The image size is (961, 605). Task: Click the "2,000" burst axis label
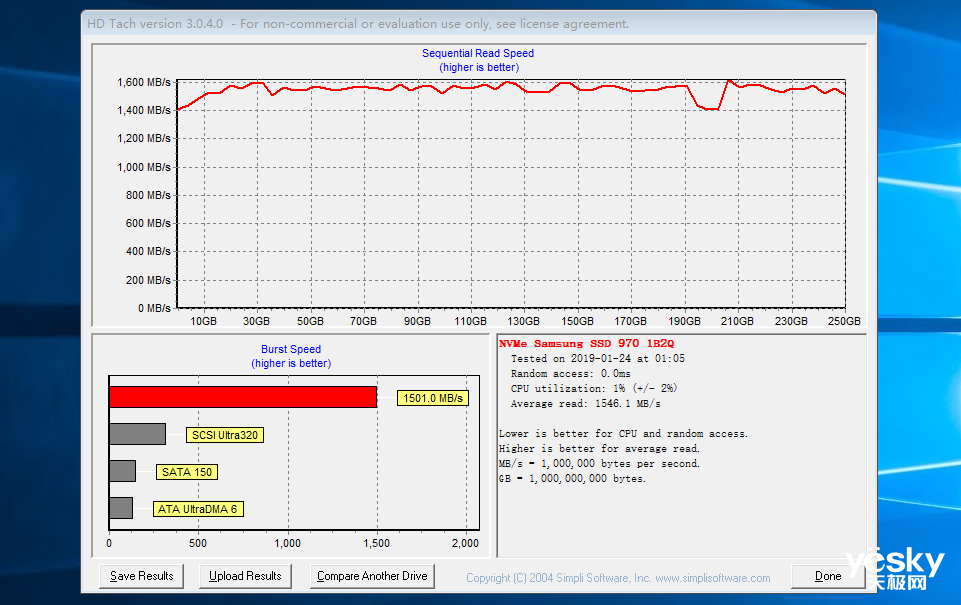tap(466, 543)
